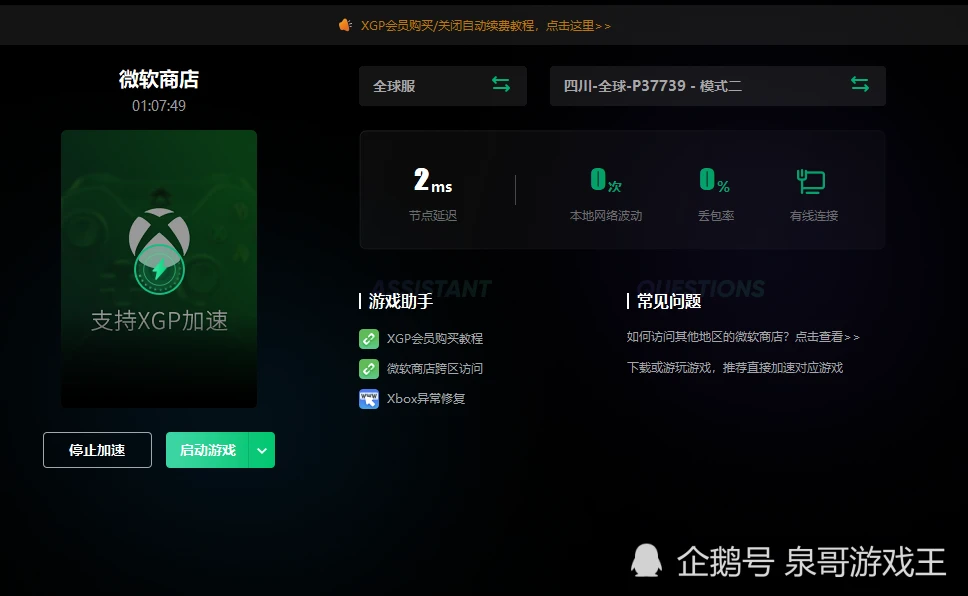This screenshot has width=968, height=596.
Task: Click the 停止加速 button
Action: tap(98, 450)
